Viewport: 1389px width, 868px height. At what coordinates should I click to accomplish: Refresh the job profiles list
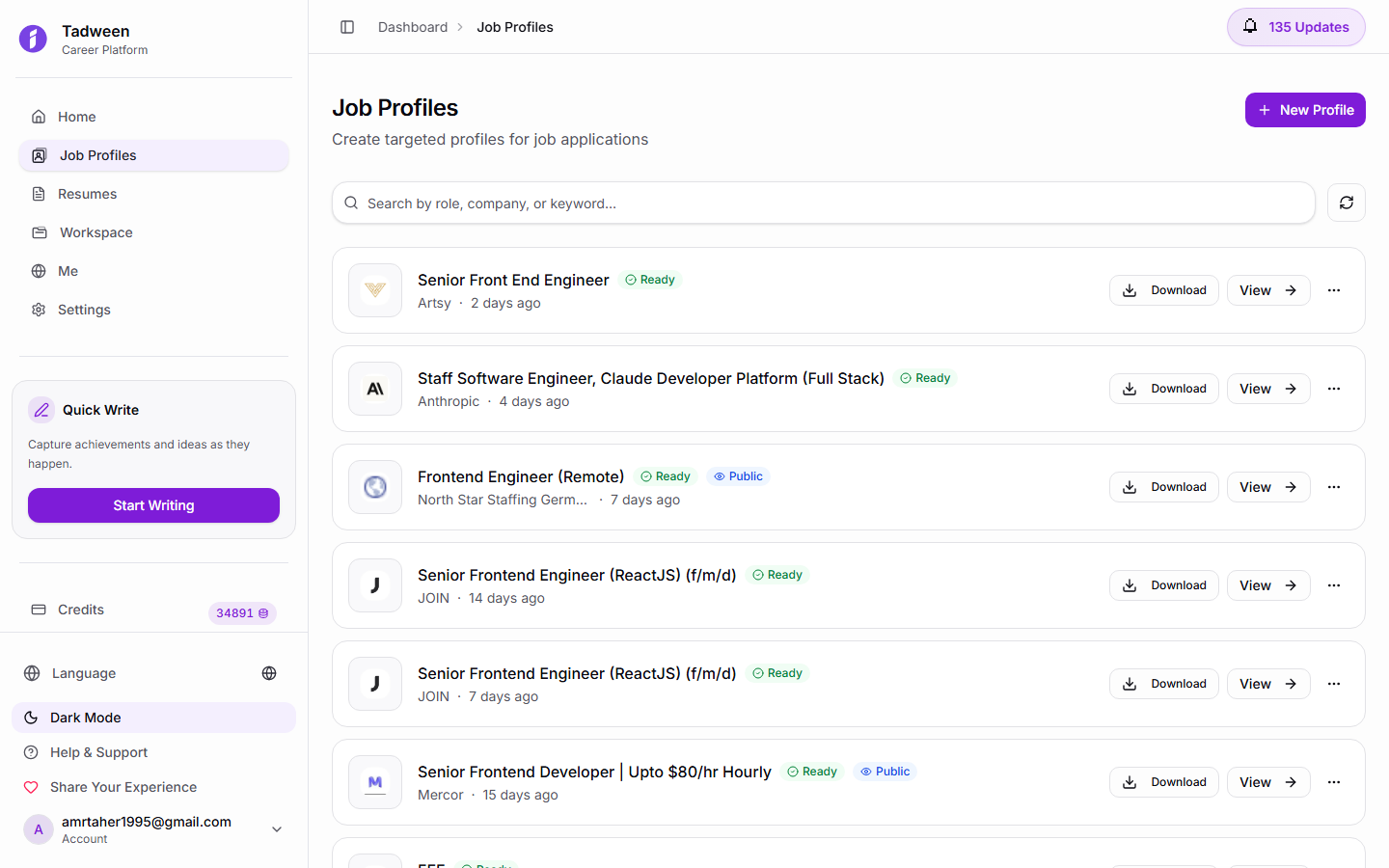[1346, 203]
